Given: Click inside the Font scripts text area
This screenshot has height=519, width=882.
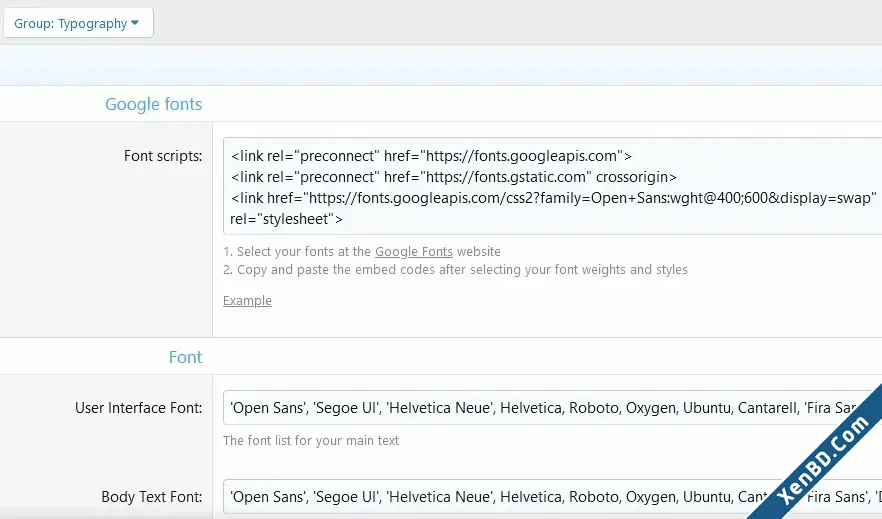Looking at the screenshot, I should point(552,186).
